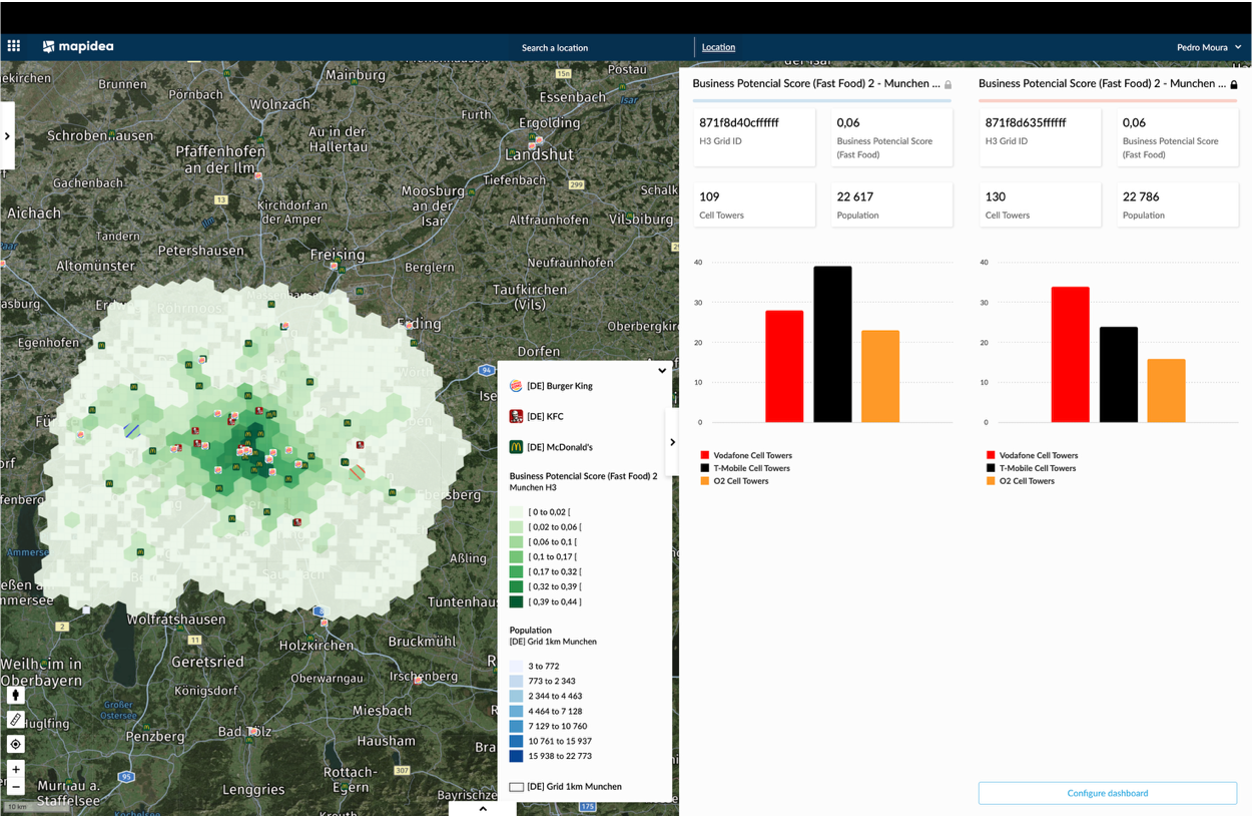Click 22 617 Population card
The width and height of the screenshot is (1252, 816).
click(x=891, y=204)
